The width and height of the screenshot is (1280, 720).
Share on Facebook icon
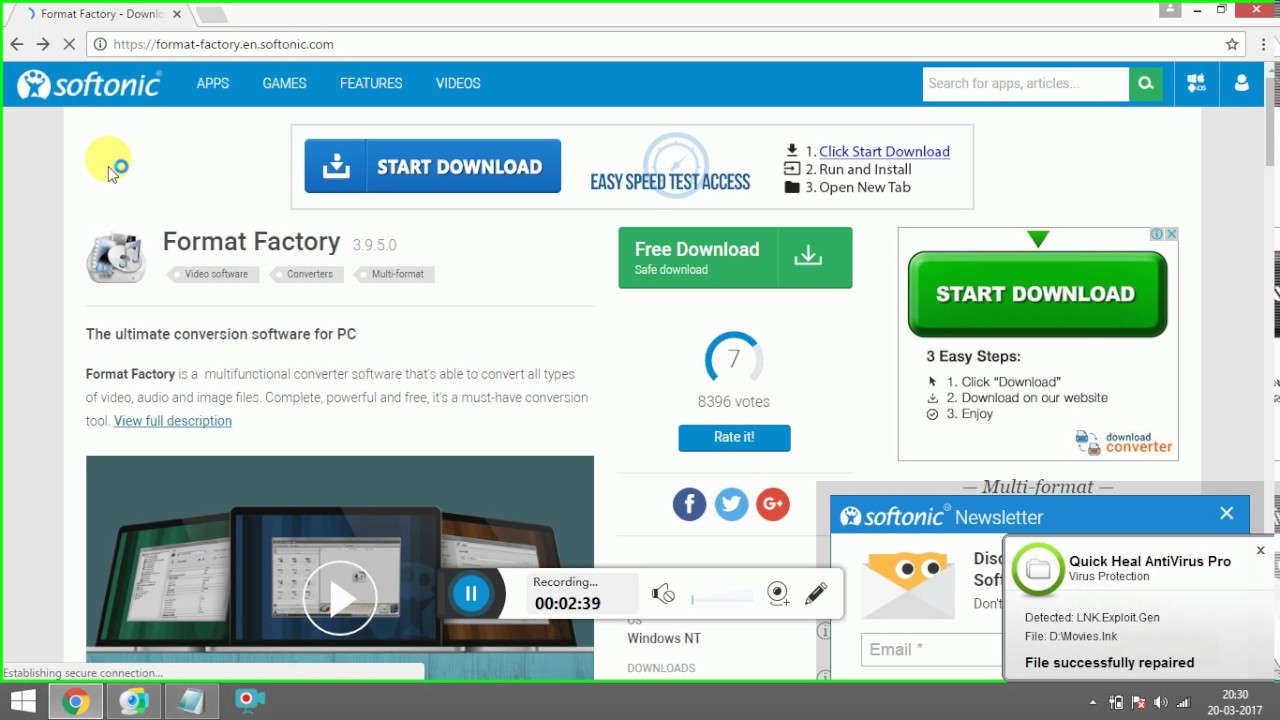(x=689, y=504)
